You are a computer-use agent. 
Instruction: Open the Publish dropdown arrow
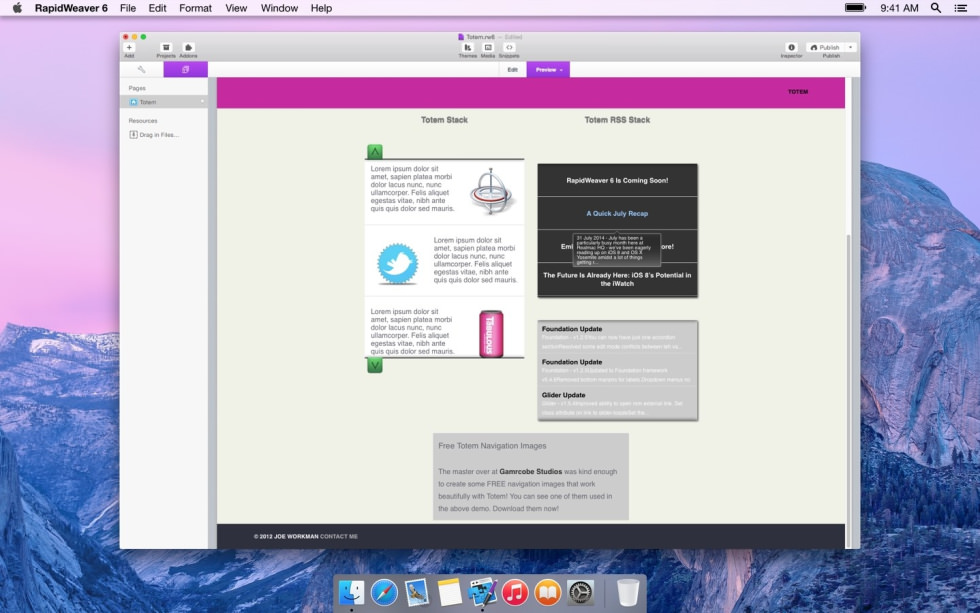pos(851,47)
